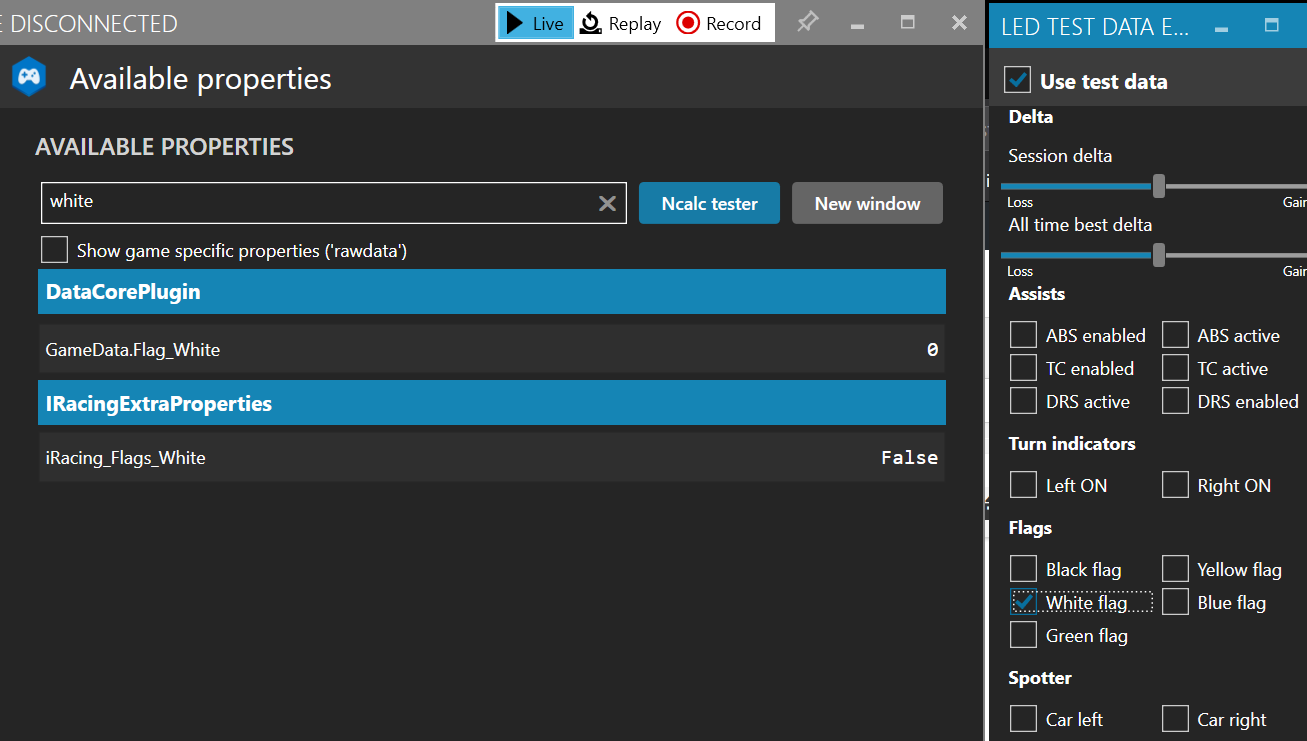Image resolution: width=1307 pixels, height=741 pixels.
Task: Tick the Blue flag checkbox
Action: [1175, 602]
